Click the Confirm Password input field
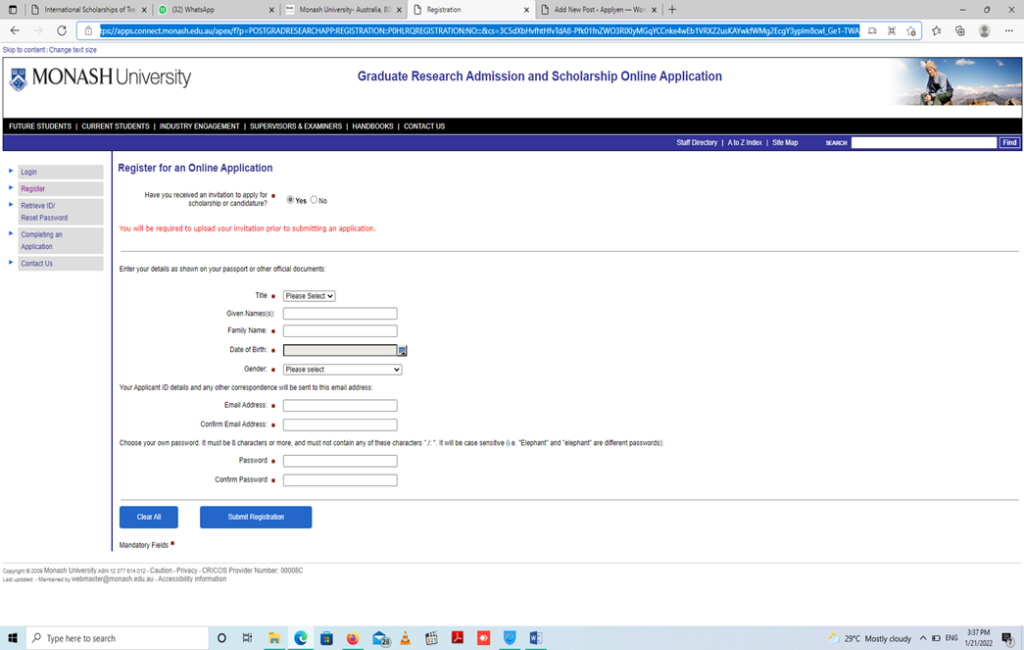Image resolution: width=1024 pixels, height=650 pixels. pyautogui.click(x=340, y=480)
